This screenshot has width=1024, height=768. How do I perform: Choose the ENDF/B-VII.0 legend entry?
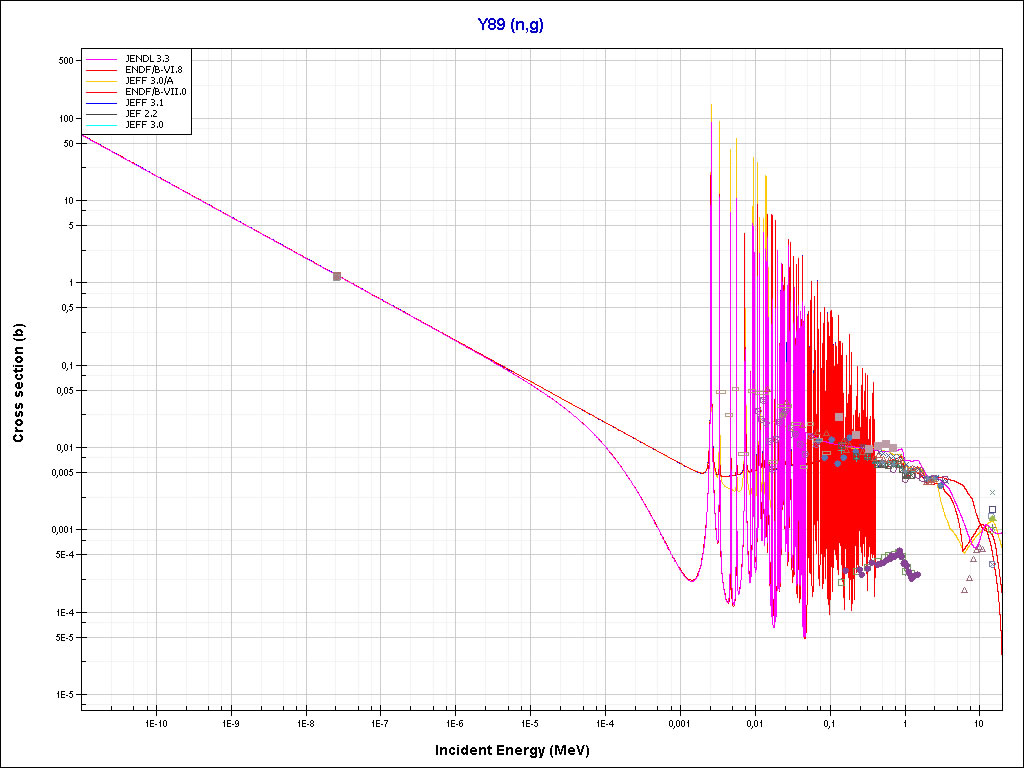pos(155,92)
